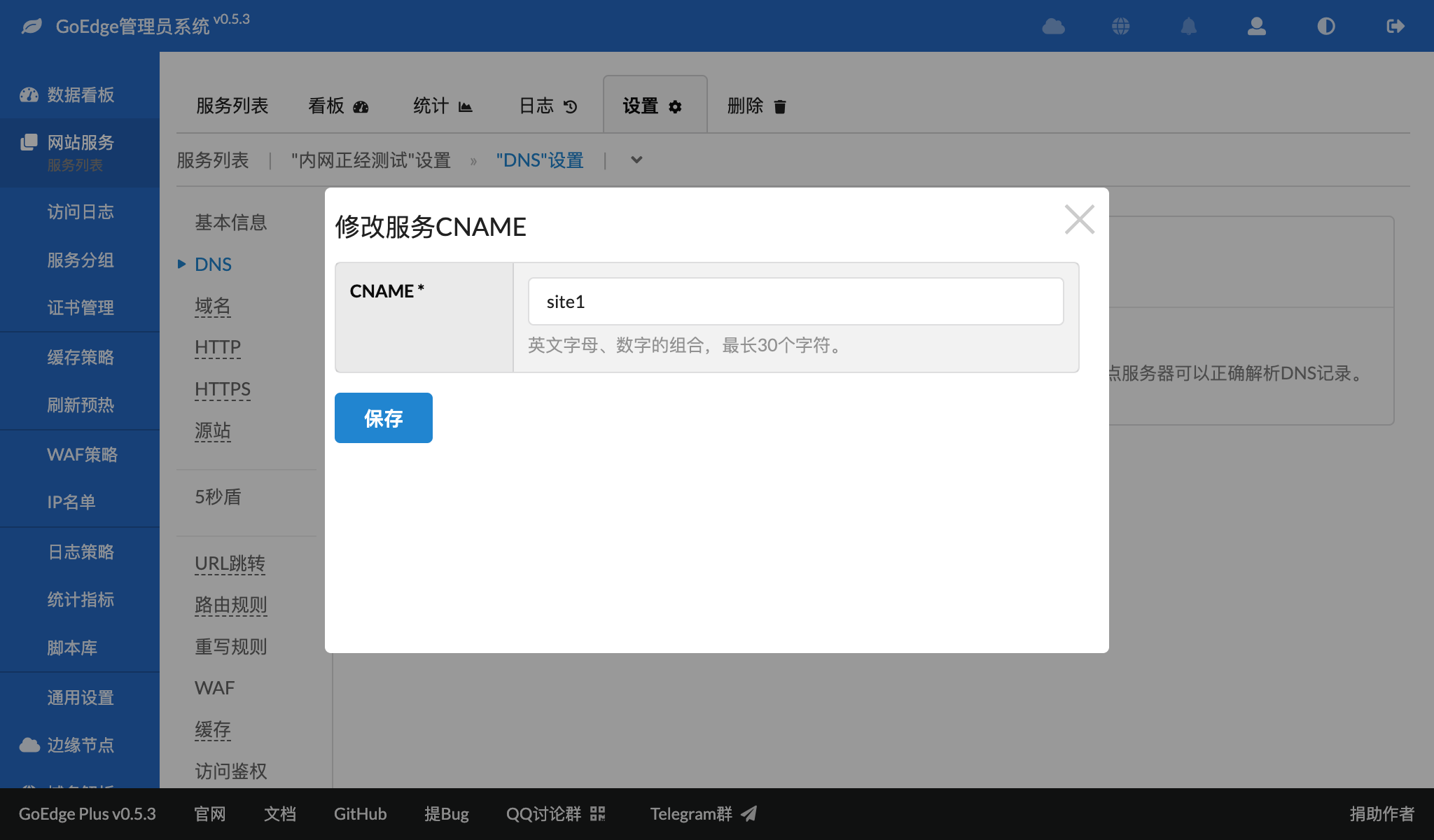Click 保存 to save the CNAME
The height and width of the screenshot is (840, 1434).
tap(383, 418)
